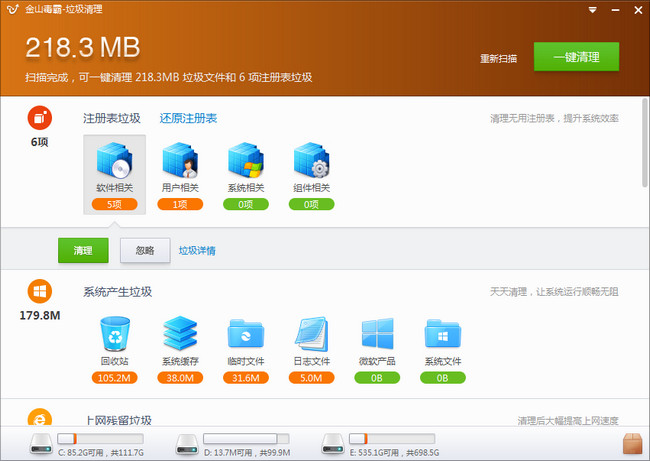
Task: Click the green 一键清理 button
Action: (576, 56)
